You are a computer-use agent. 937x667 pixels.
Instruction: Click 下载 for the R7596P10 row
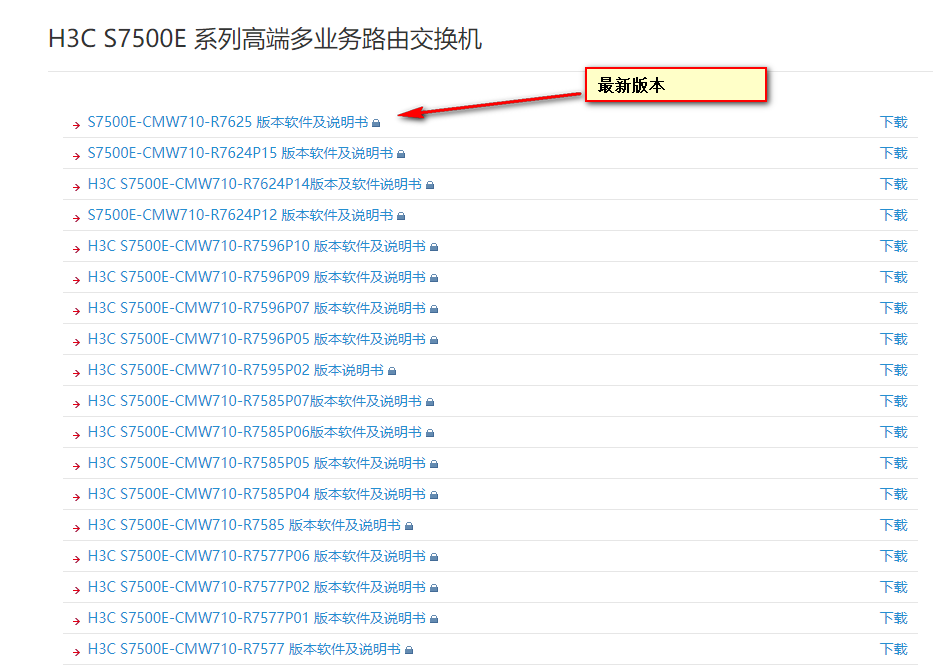point(894,246)
